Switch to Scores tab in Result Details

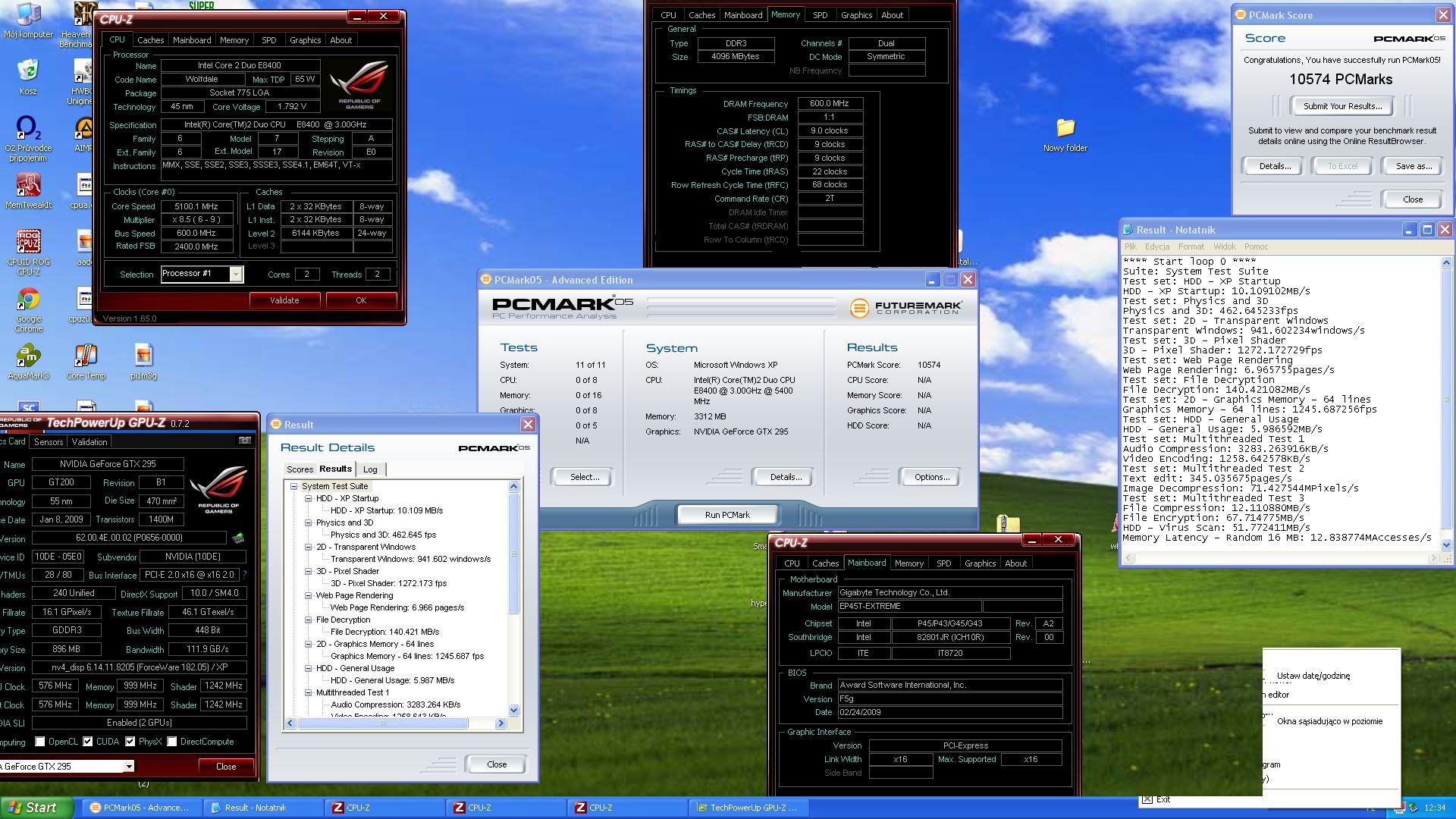(300, 469)
